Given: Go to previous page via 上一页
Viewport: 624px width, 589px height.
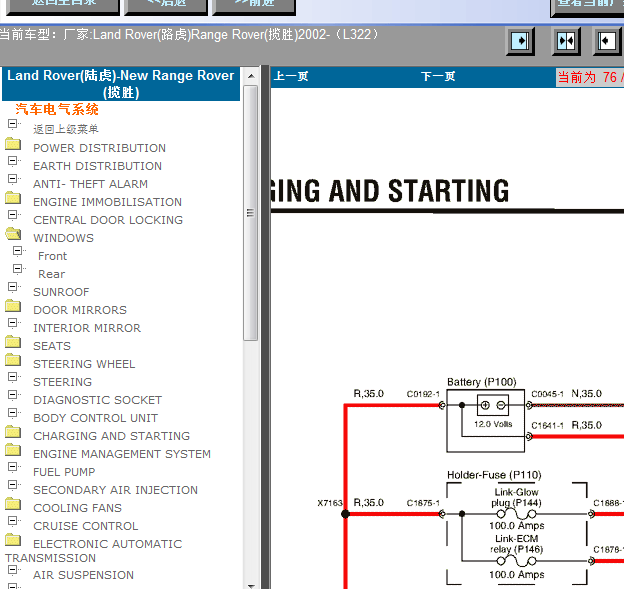Looking at the screenshot, I should [291, 76].
